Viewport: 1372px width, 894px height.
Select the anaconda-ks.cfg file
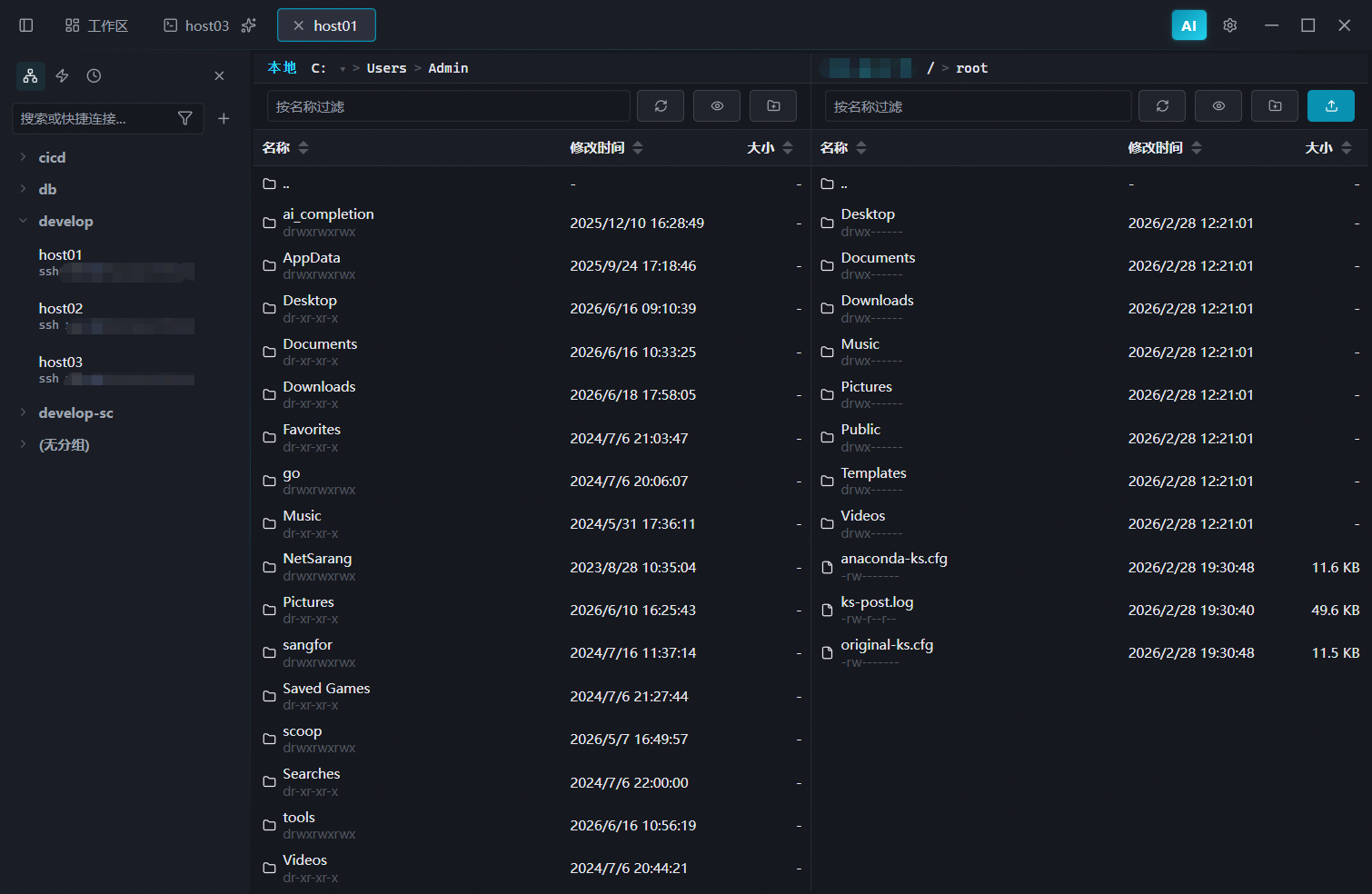pos(1090,567)
